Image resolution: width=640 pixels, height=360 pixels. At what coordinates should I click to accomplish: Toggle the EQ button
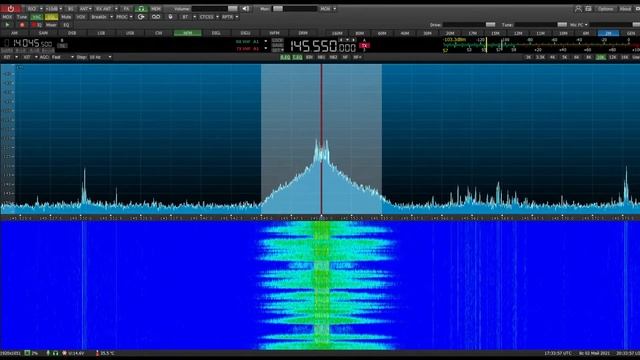coord(66,25)
